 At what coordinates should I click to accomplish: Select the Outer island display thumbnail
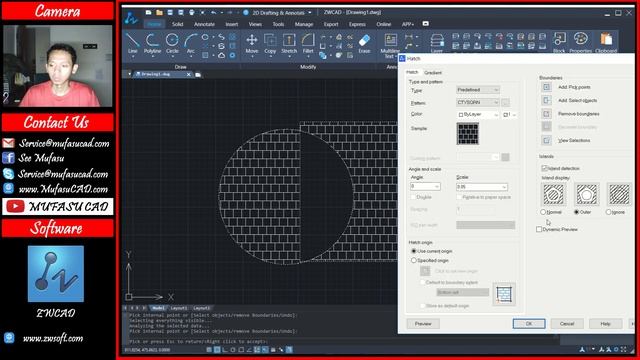click(587, 194)
